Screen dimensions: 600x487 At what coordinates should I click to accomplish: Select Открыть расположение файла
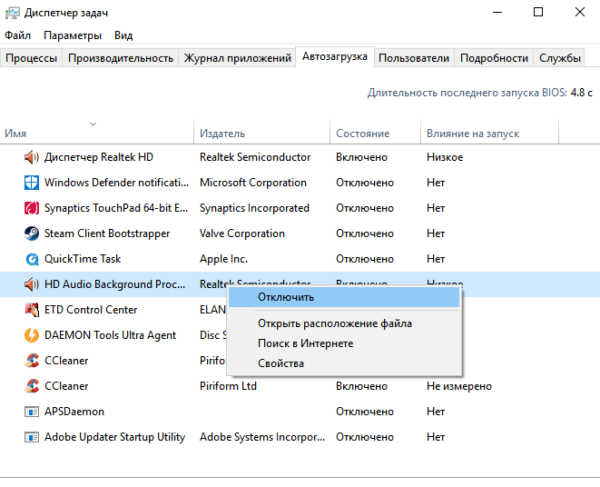coord(335,324)
